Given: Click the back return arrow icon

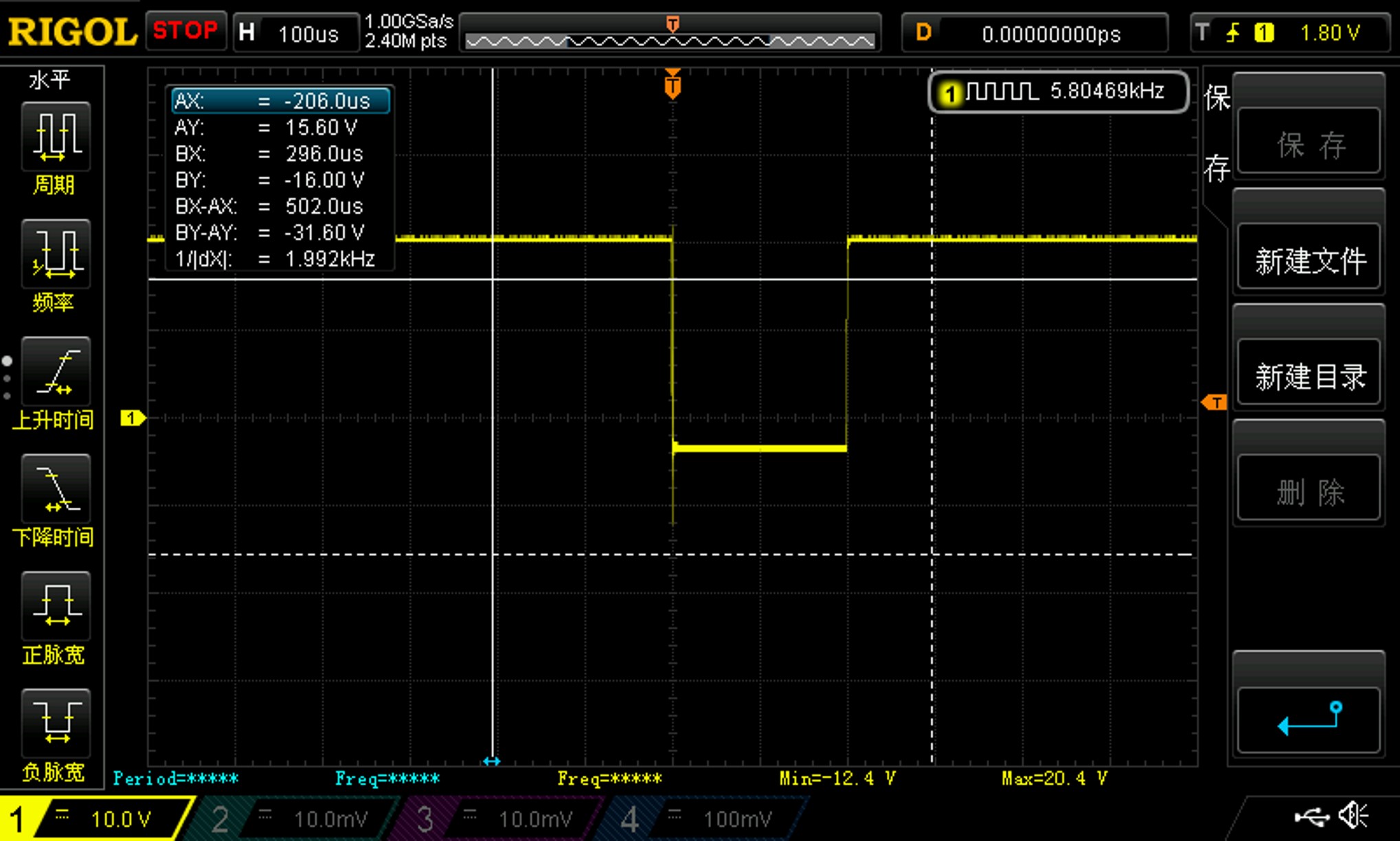Looking at the screenshot, I should pos(1309,719).
